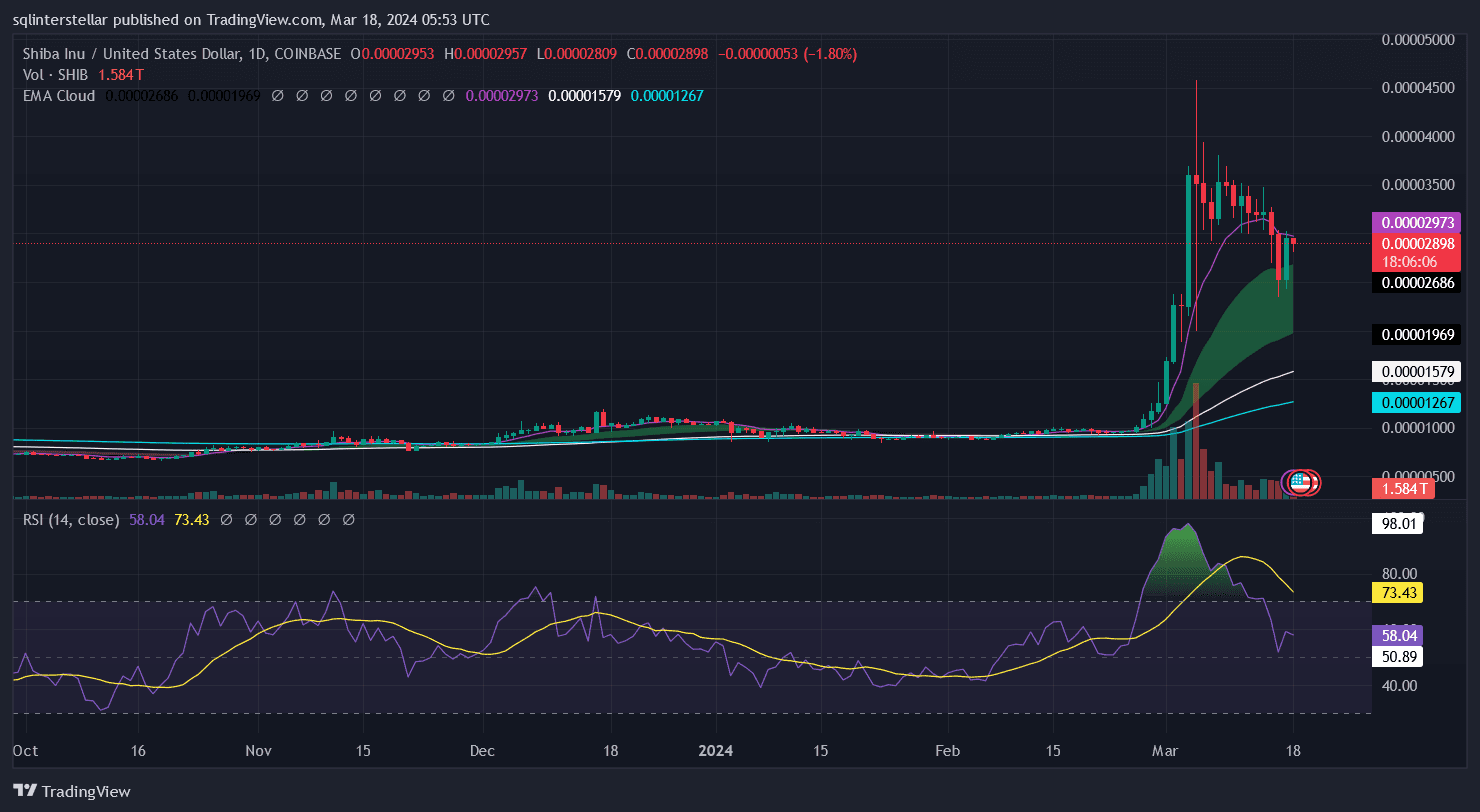Click the red 0.00002898 current price label

(1415, 244)
